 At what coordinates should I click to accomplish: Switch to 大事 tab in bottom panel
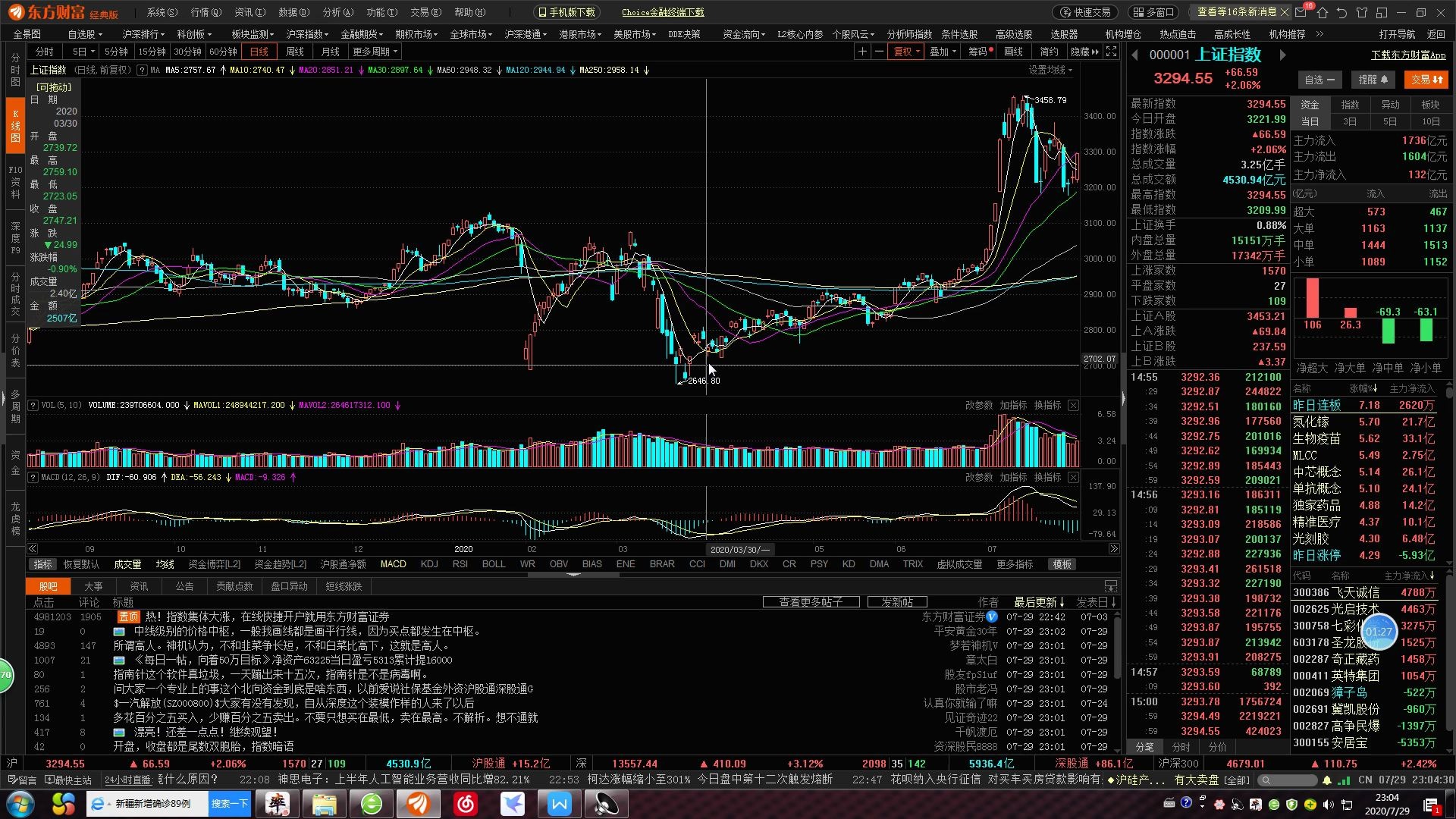click(93, 586)
